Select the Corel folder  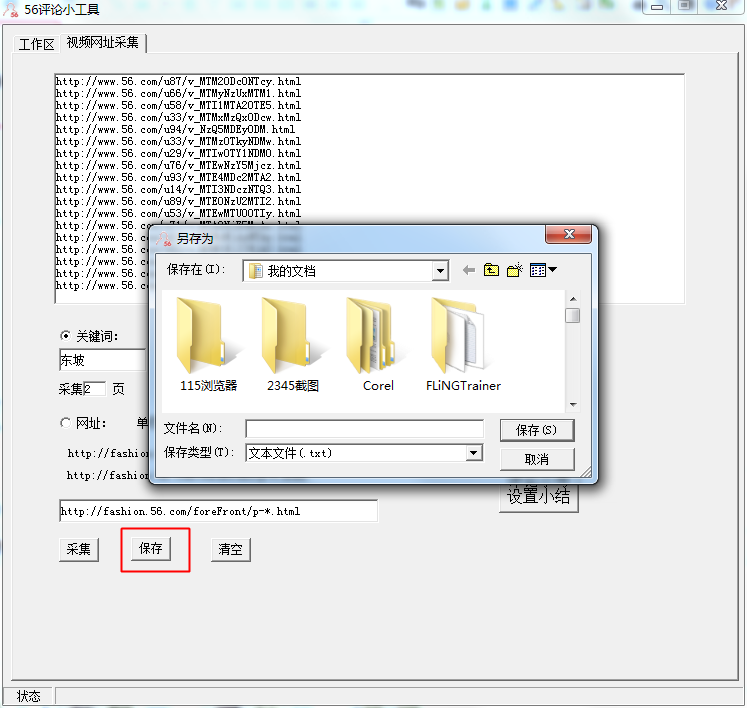point(378,344)
